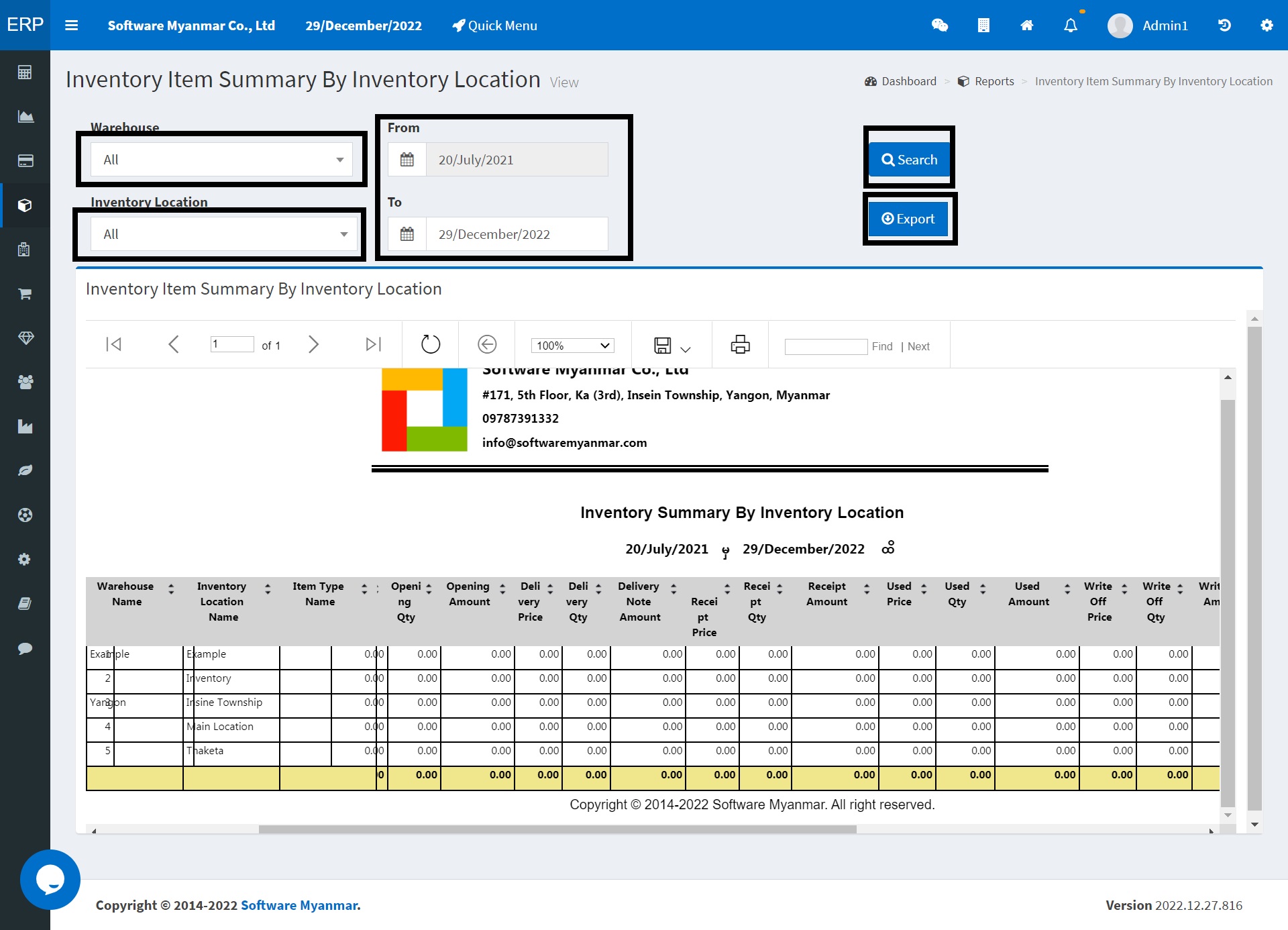
Task: Go back to parent report
Action: pos(487,344)
